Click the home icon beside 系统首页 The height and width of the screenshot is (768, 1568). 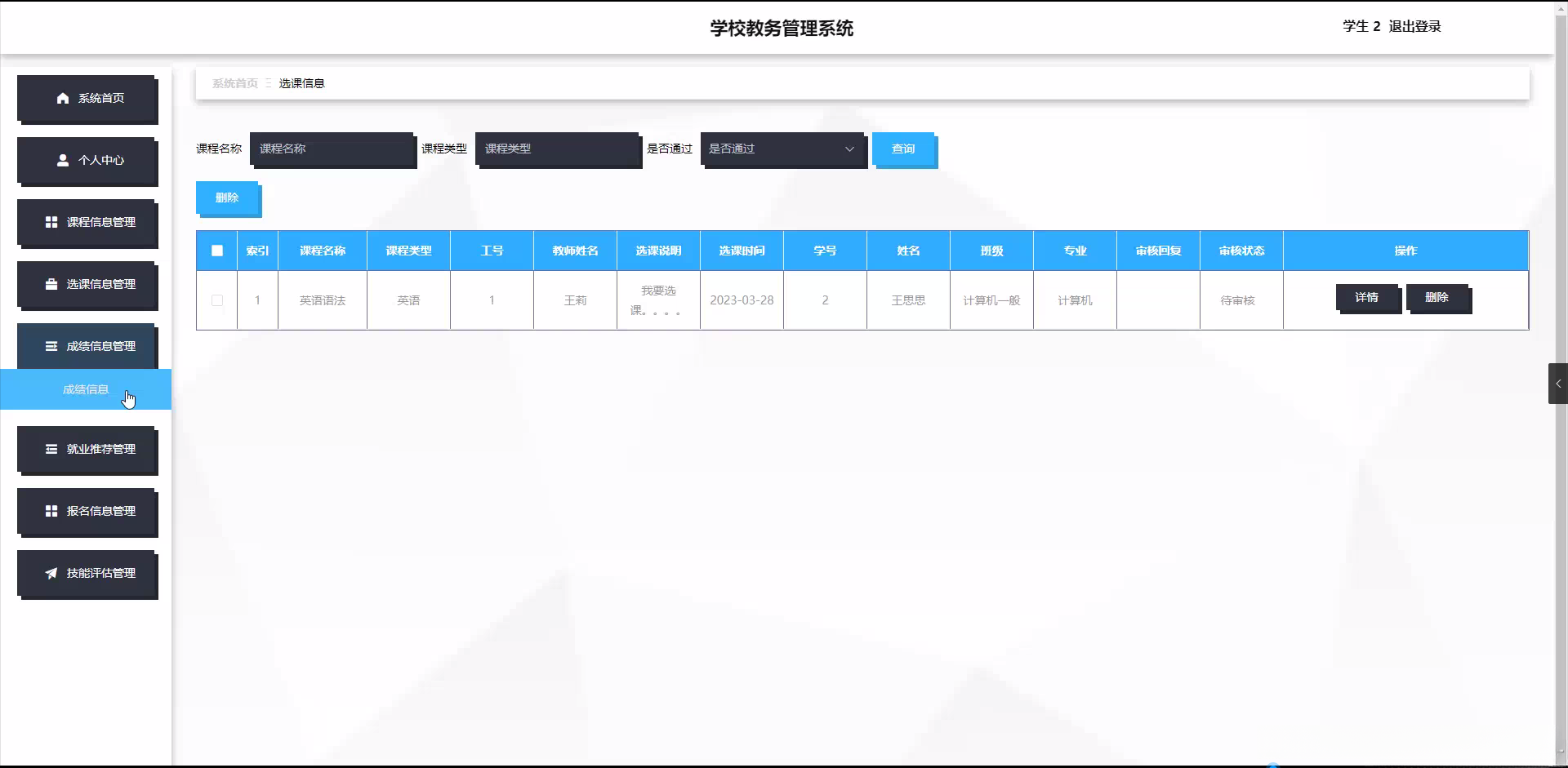point(63,98)
